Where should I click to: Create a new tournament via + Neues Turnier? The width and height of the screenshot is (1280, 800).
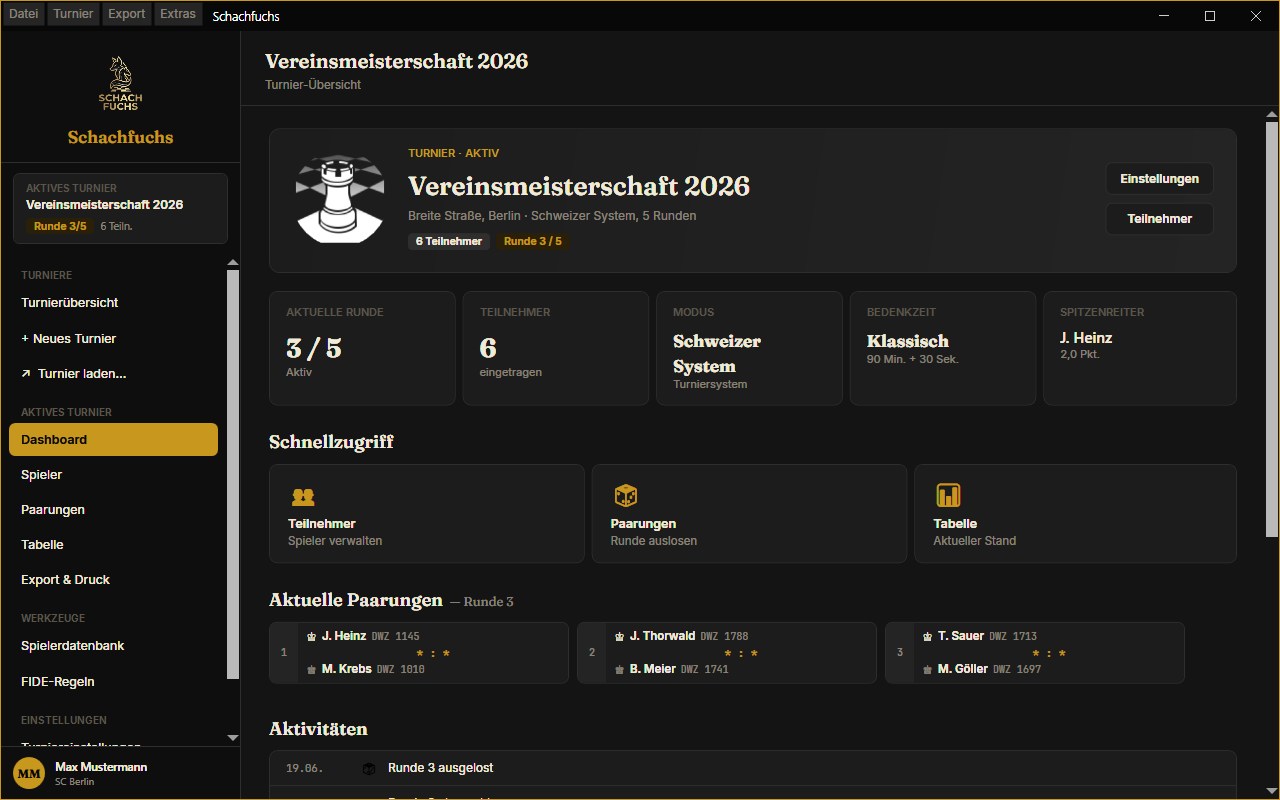[113, 338]
